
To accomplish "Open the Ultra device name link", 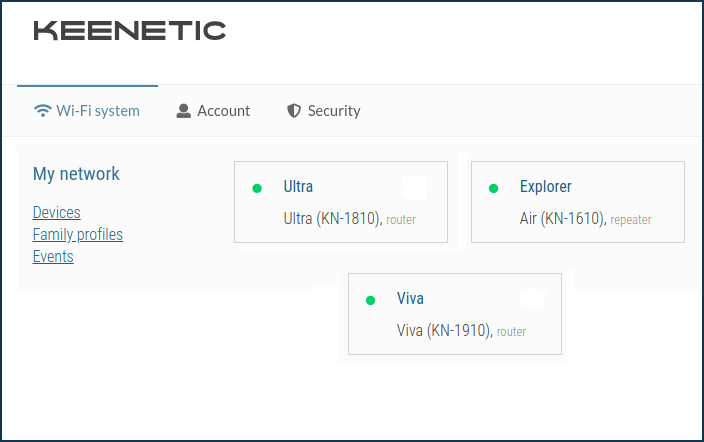I will point(298,187).
